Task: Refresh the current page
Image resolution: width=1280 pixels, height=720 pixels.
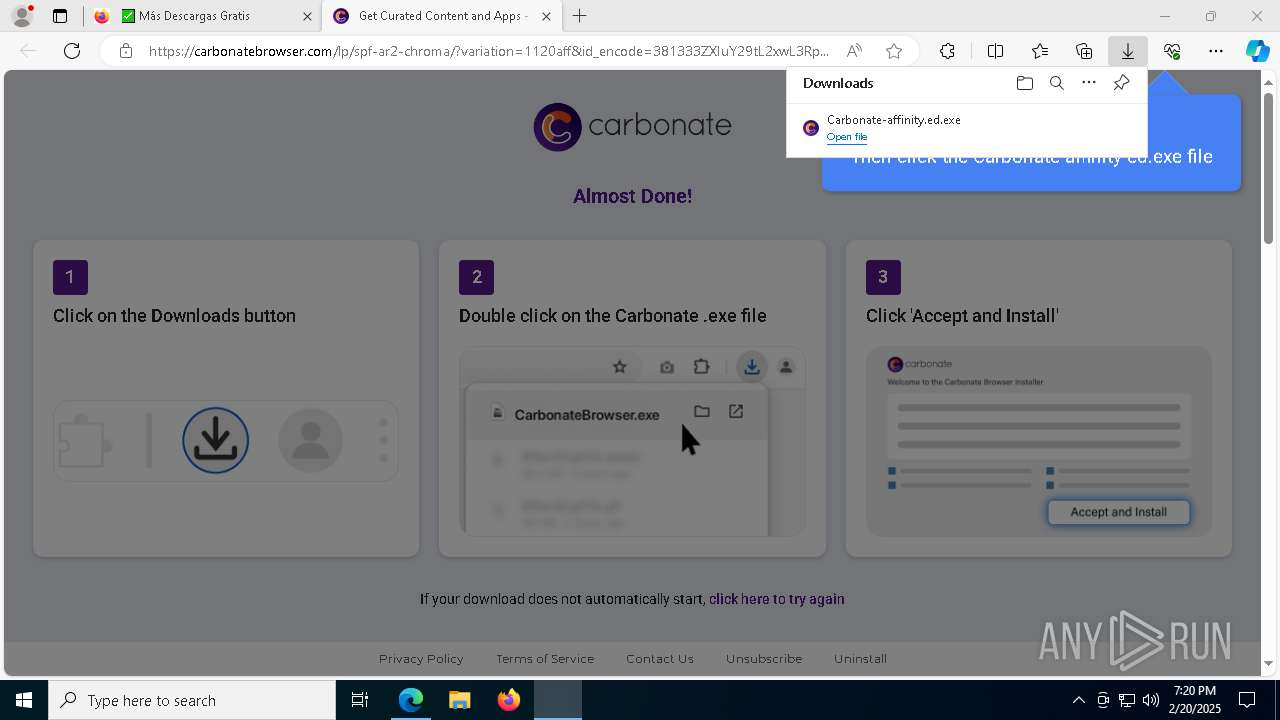Action: (x=72, y=51)
